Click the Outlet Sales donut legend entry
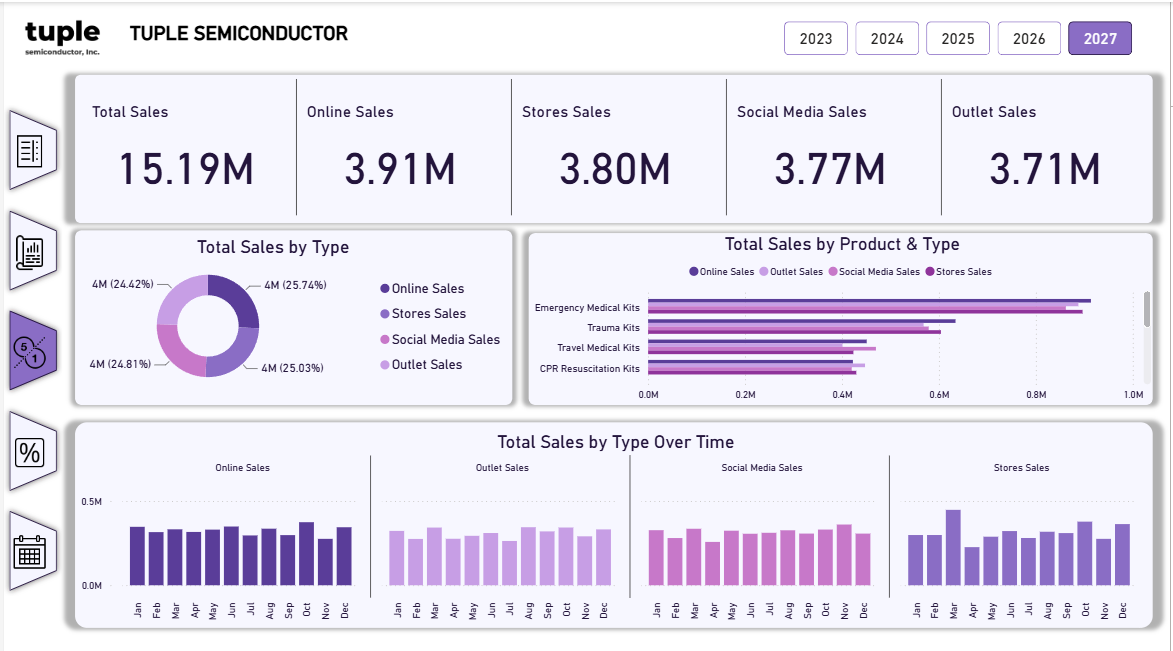1173x651 pixels. (421, 364)
